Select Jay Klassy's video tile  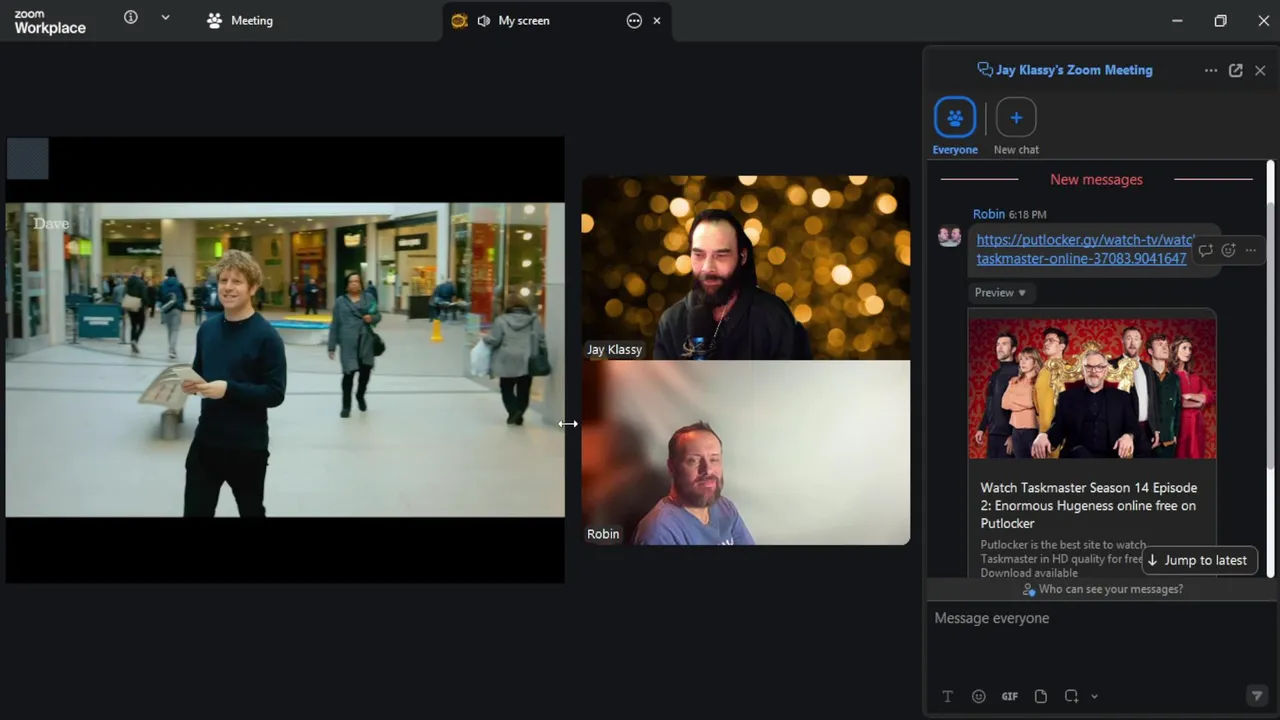pos(746,268)
